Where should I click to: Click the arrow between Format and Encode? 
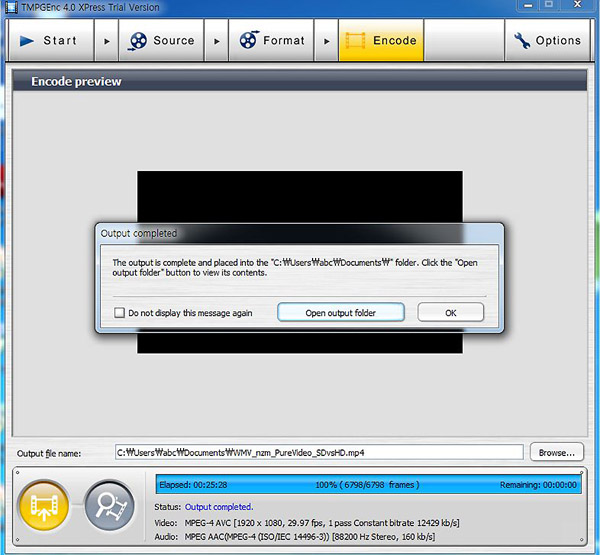point(326,41)
